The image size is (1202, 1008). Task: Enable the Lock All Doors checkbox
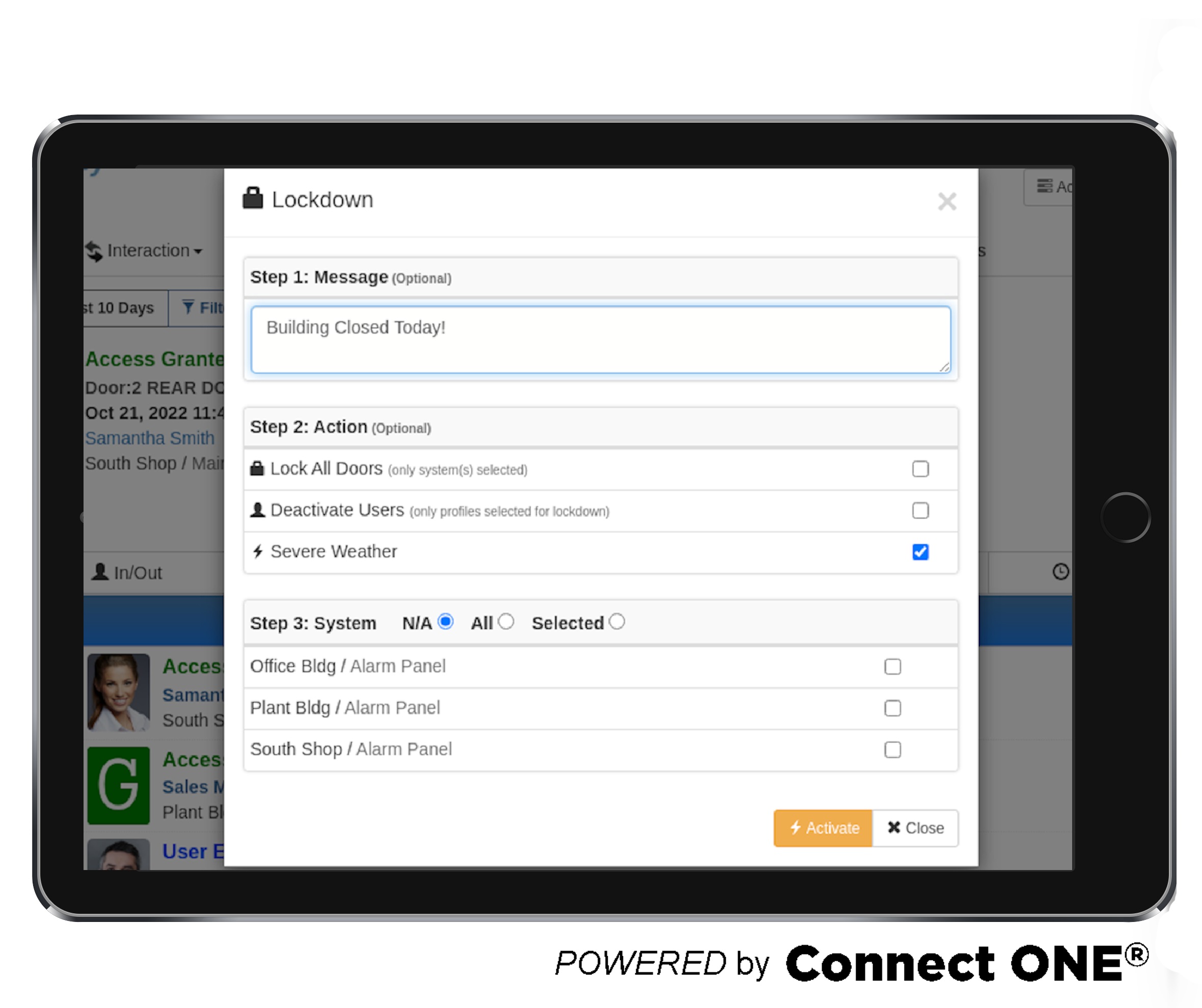click(920, 468)
